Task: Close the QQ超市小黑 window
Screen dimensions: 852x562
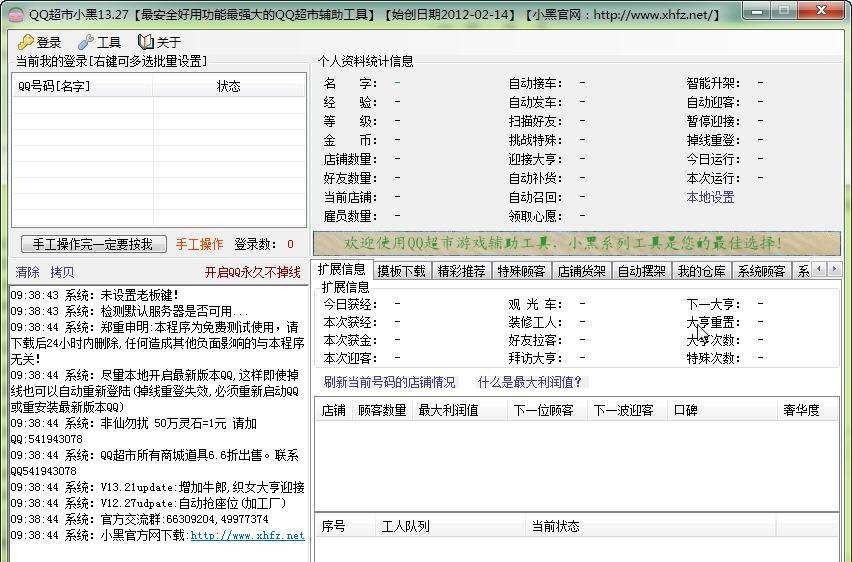Action: 822,10
